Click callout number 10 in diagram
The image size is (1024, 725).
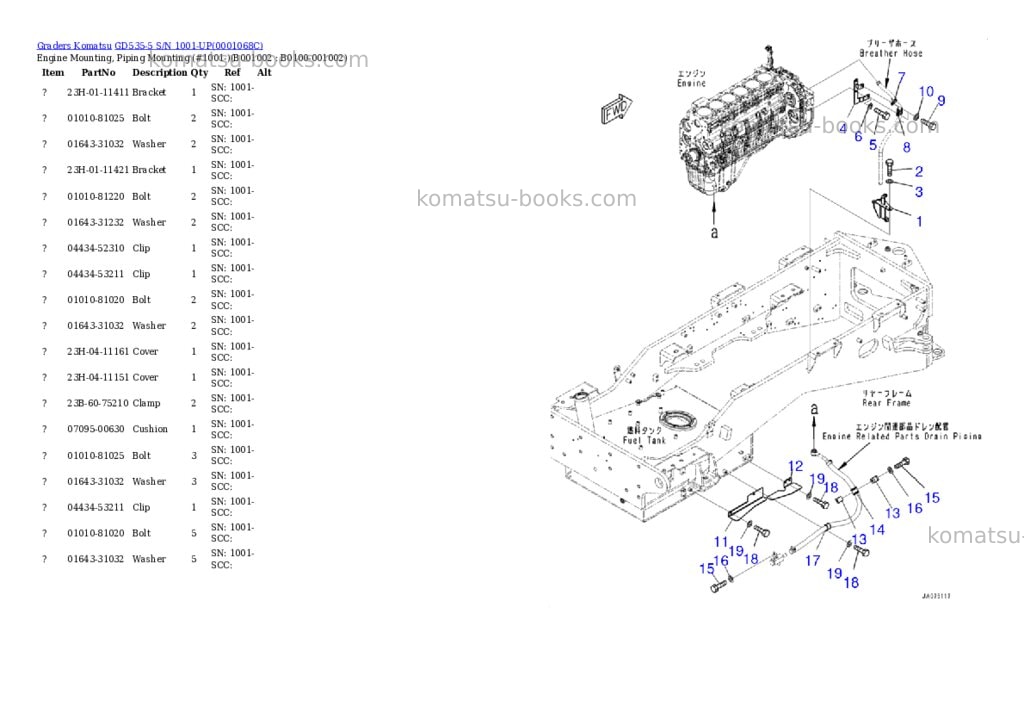[926, 92]
